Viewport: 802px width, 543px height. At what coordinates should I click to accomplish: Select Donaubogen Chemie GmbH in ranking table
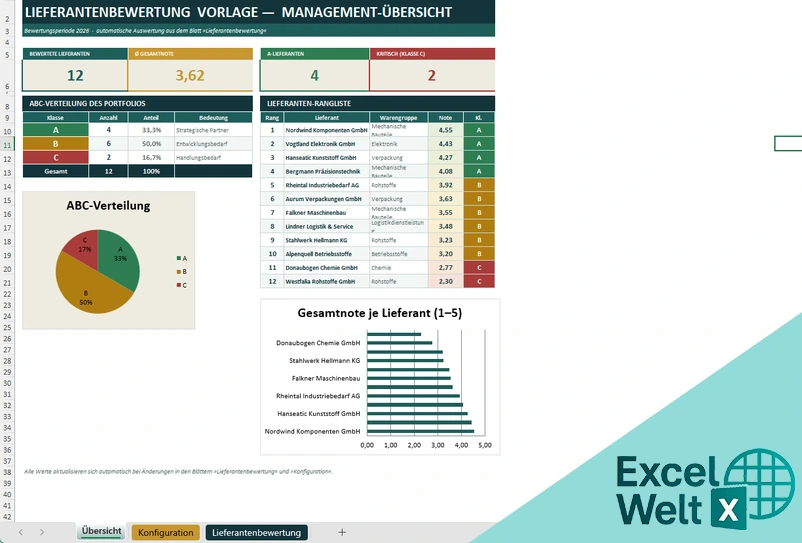coord(326,267)
